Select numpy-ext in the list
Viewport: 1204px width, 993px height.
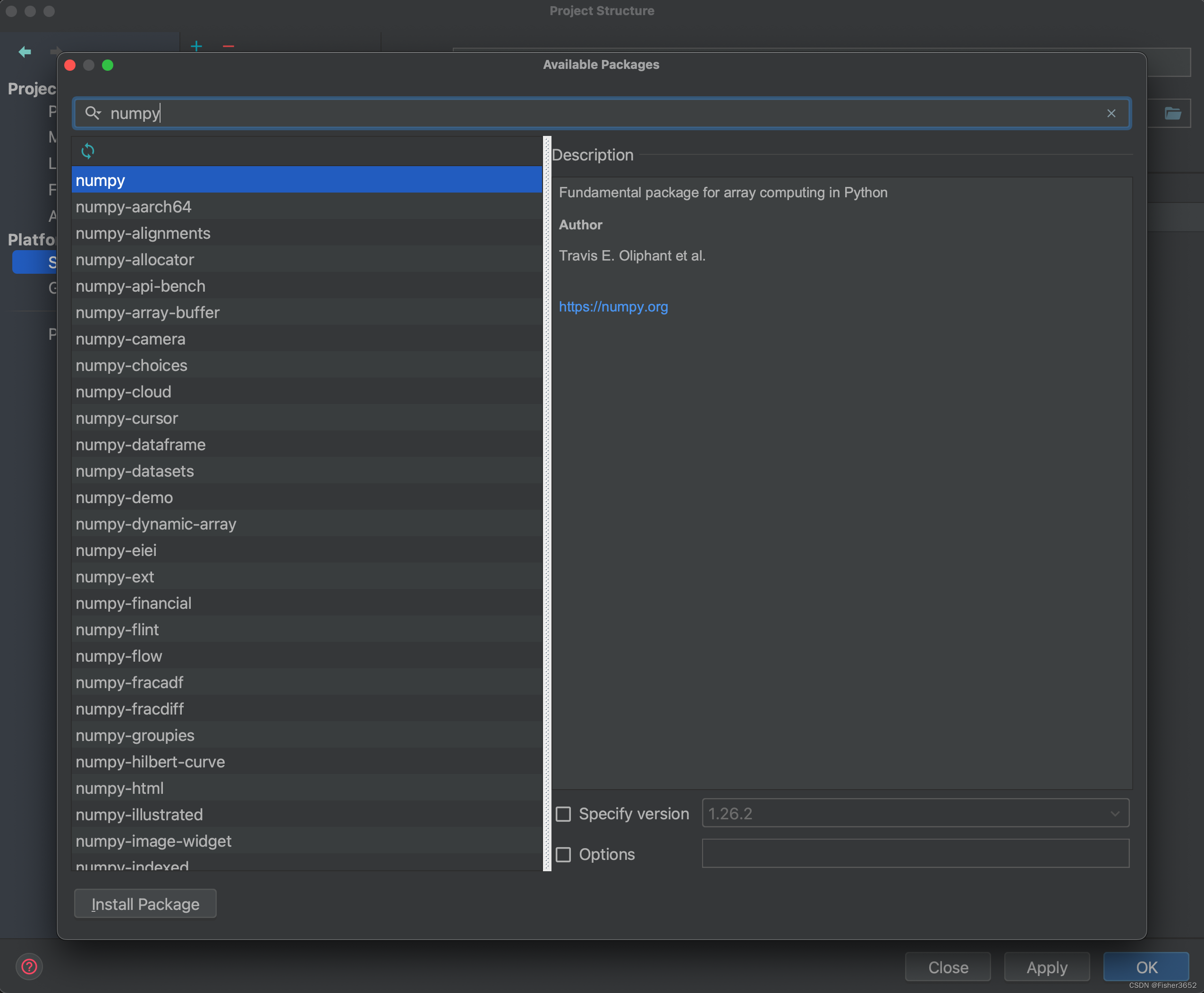coord(307,577)
